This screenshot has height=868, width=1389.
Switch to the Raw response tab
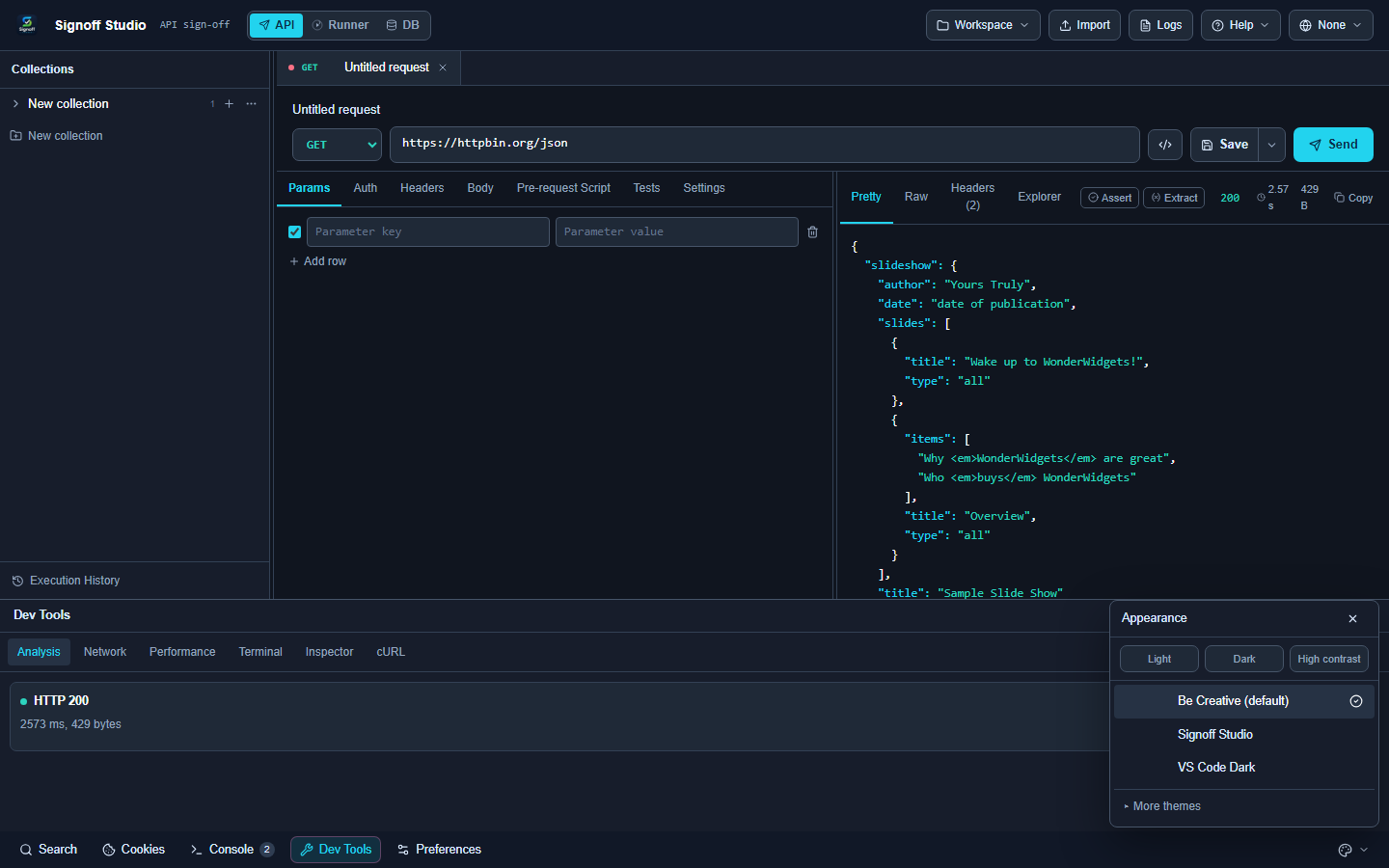click(916, 197)
